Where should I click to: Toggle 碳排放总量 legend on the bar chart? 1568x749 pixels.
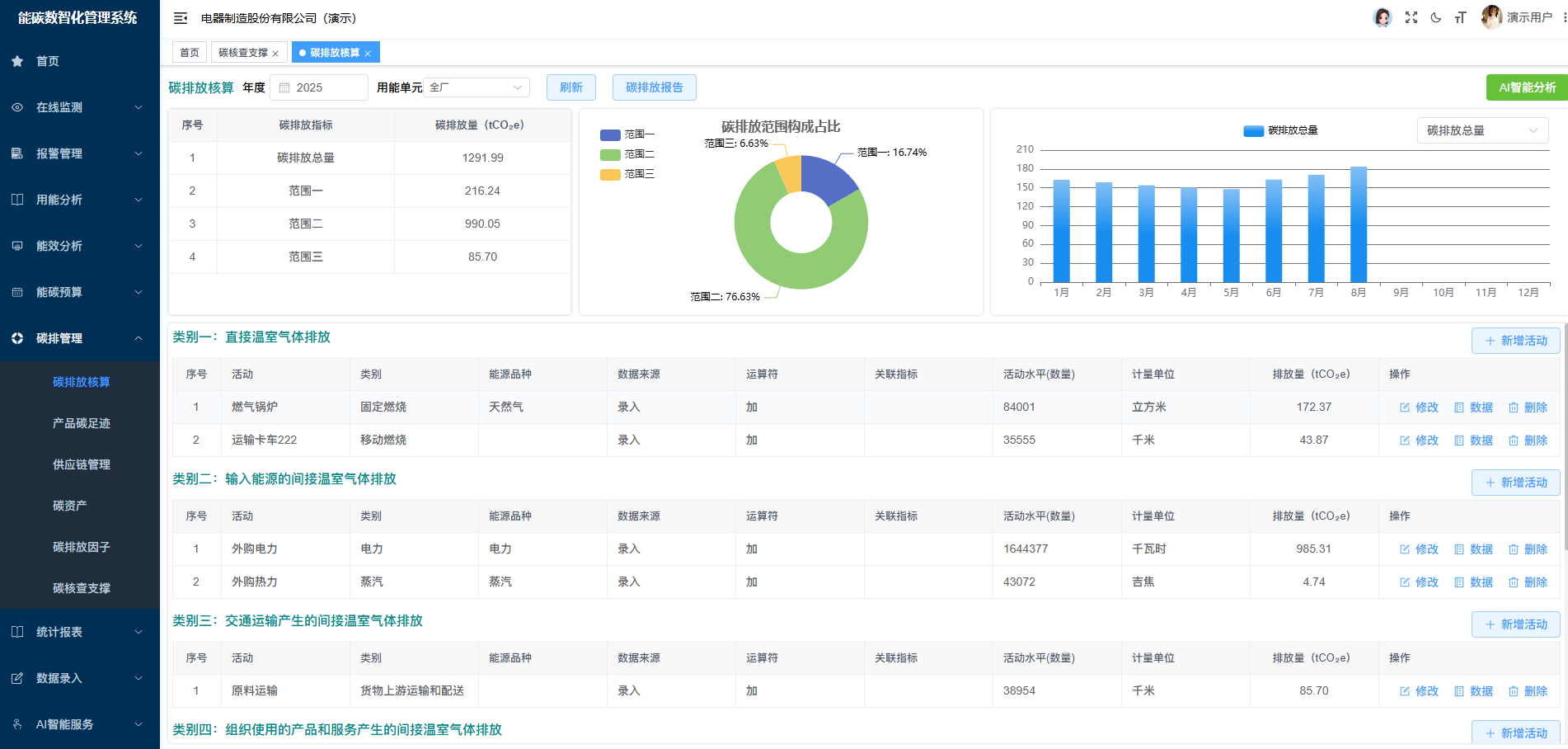tap(1279, 130)
